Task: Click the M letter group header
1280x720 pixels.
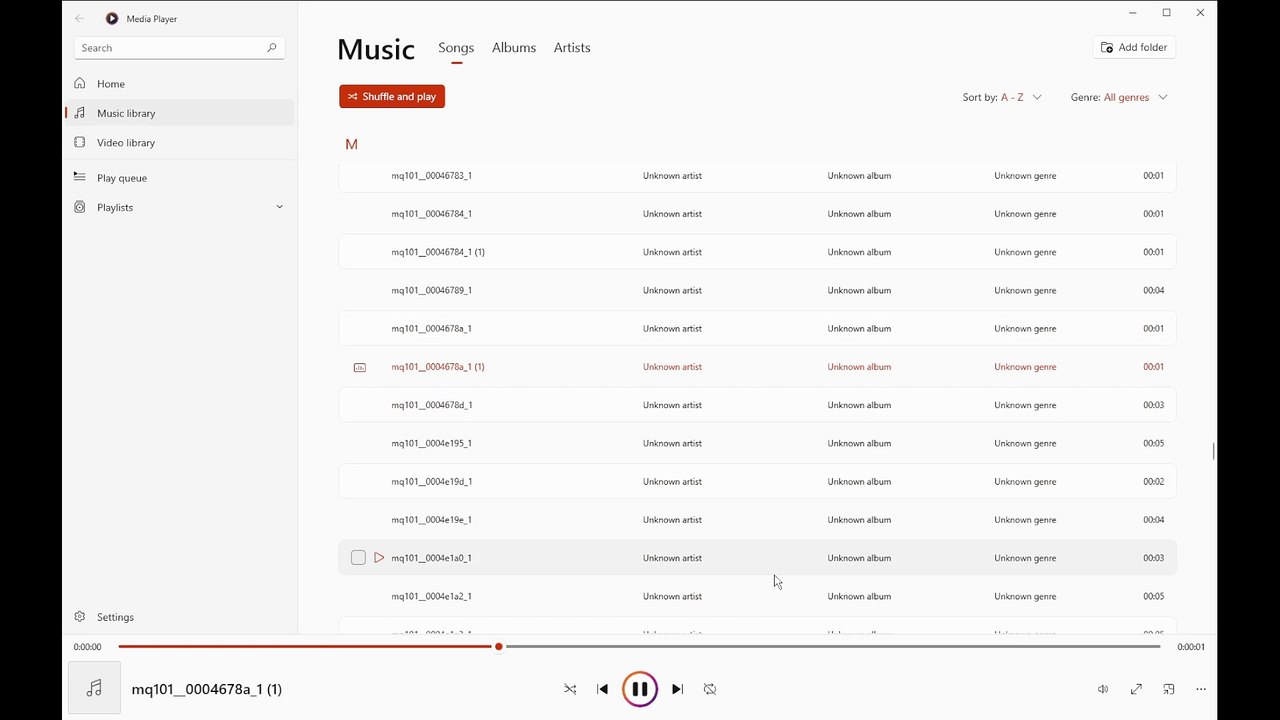Action: coord(351,144)
